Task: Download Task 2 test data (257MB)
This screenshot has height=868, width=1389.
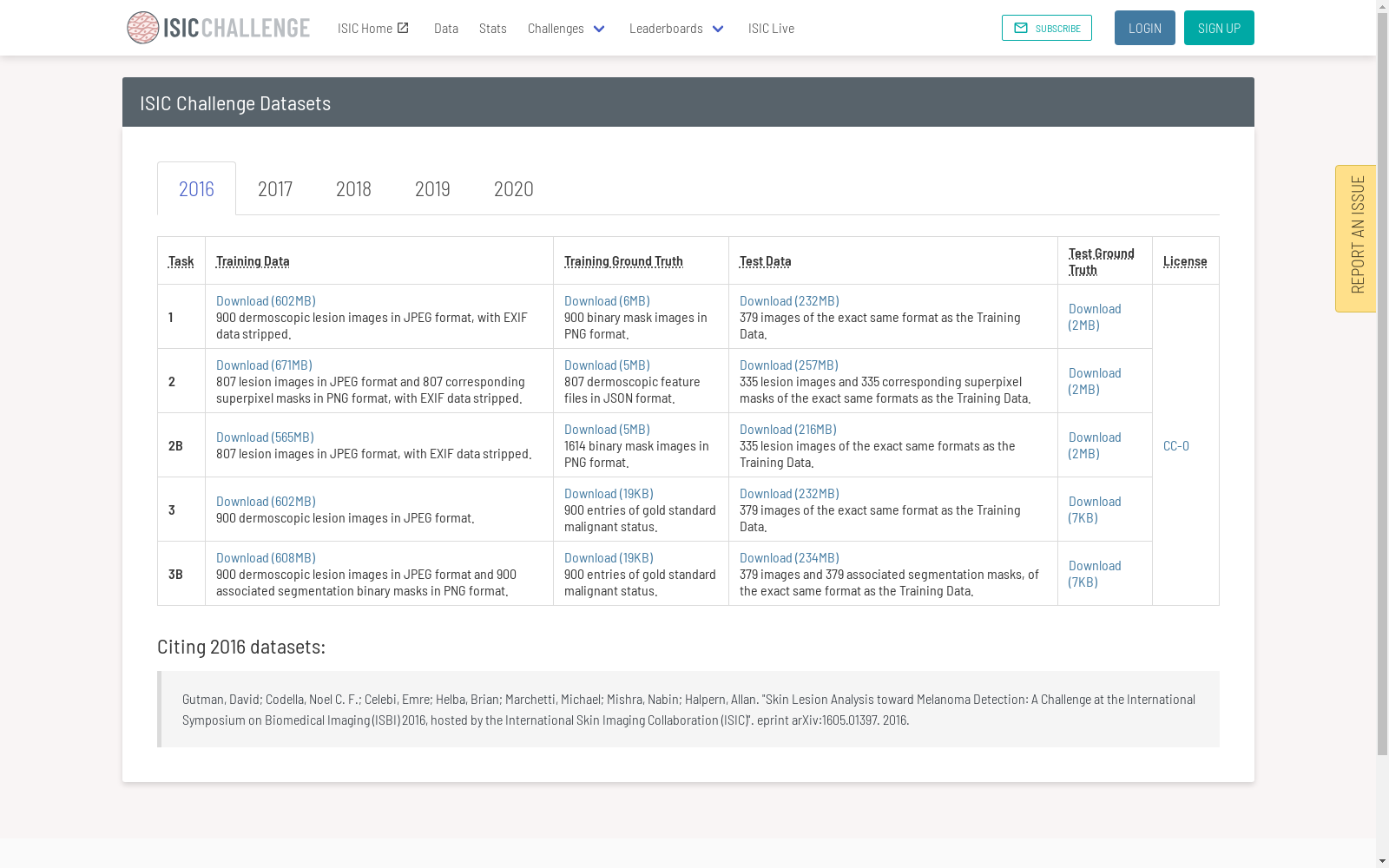Action: pos(788,365)
